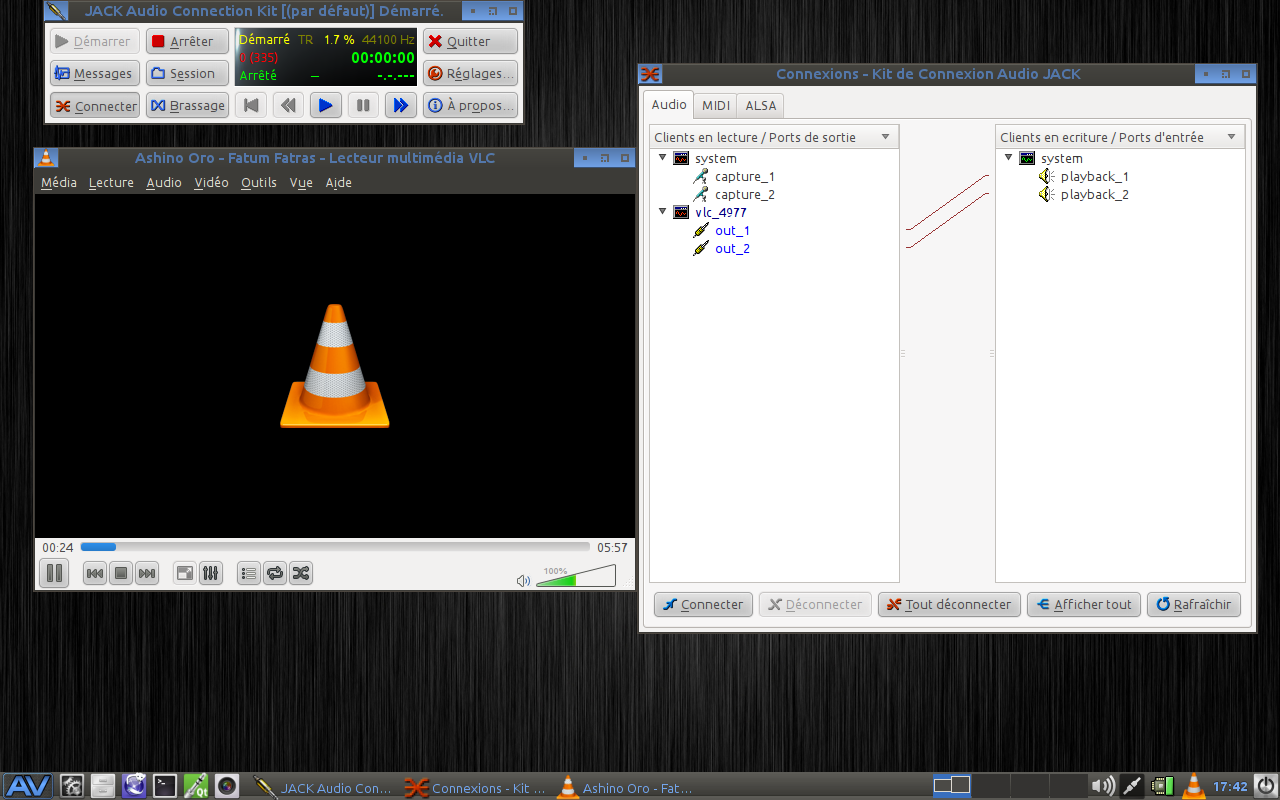Viewport: 1280px width, 800px height.
Task: Open JACK Session button
Action: tap(187, 73)
